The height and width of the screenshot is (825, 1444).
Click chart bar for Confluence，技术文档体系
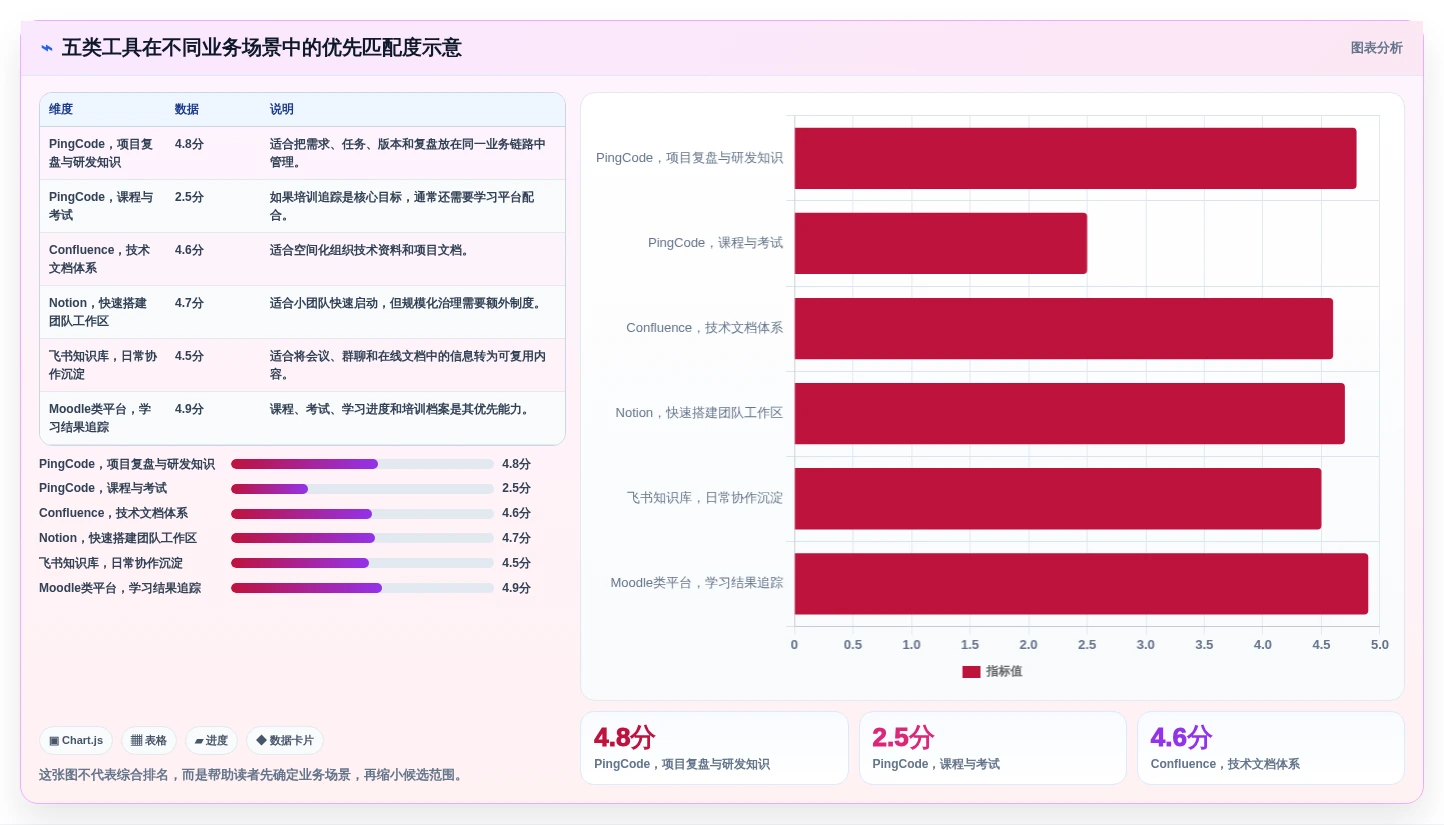click(1064, 328)
